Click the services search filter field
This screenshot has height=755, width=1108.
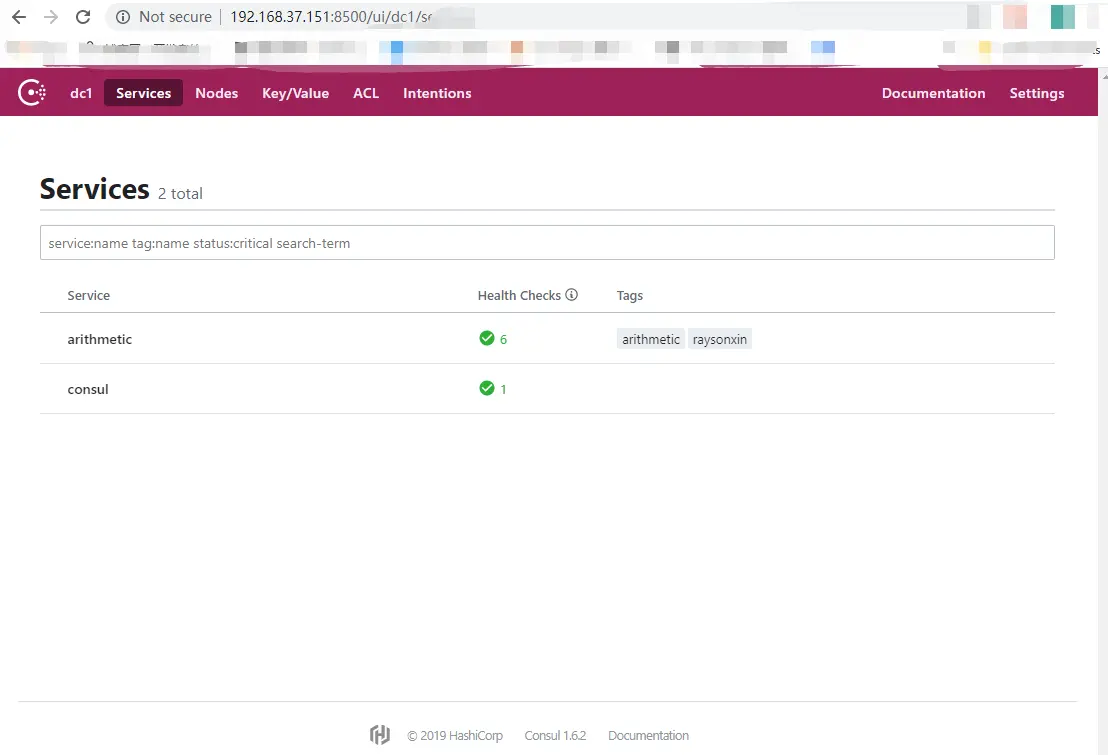547,242
